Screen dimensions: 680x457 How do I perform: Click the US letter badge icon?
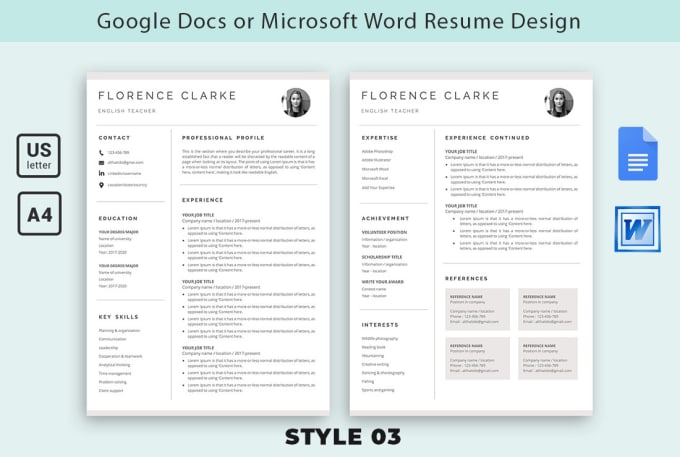tap(39, 156)
